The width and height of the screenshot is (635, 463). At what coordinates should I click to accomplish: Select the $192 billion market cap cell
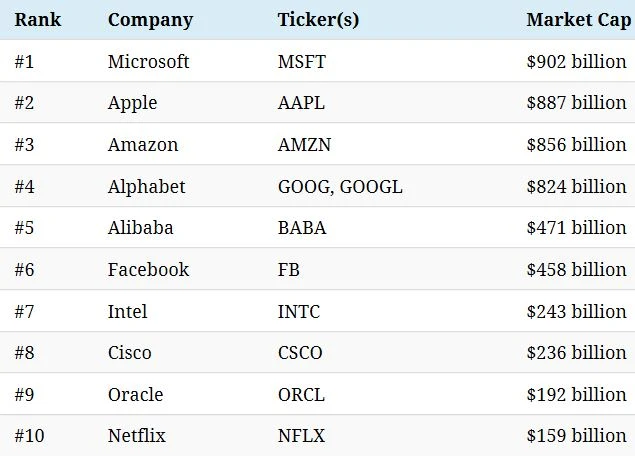(x=576, y=395)
